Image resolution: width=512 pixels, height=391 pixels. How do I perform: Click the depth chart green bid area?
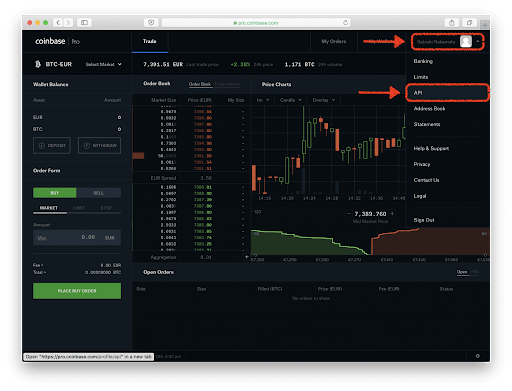pyautogui.click(x=300, y=247)
